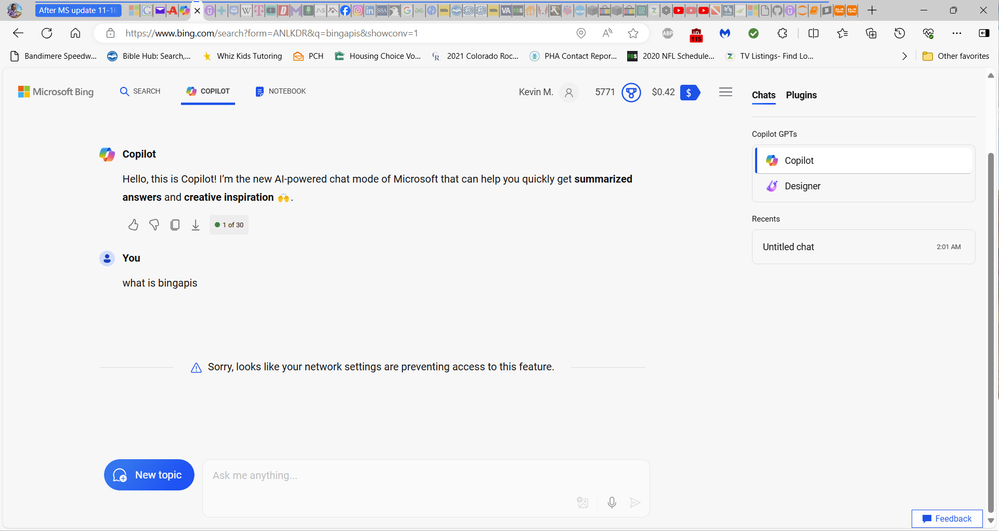The width and height of the screenshot is (999, 531).
Task: Select Copilot in Copilot GPTs list
Action: click(864, 161)
